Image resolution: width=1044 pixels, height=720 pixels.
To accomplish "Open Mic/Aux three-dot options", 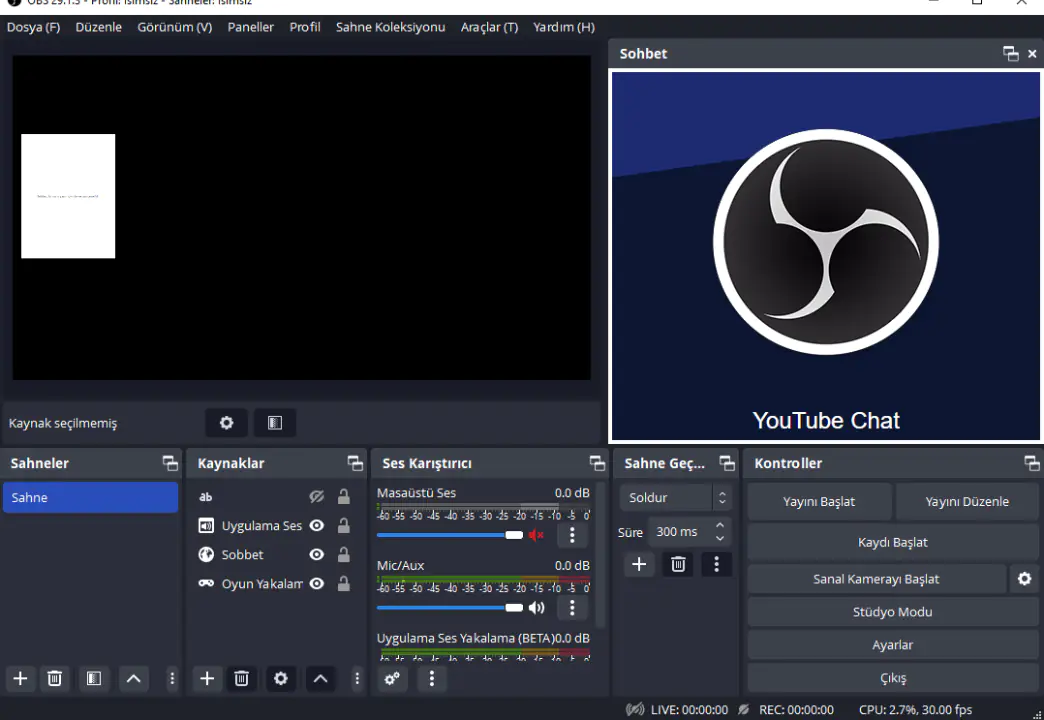I will (572, 607).
